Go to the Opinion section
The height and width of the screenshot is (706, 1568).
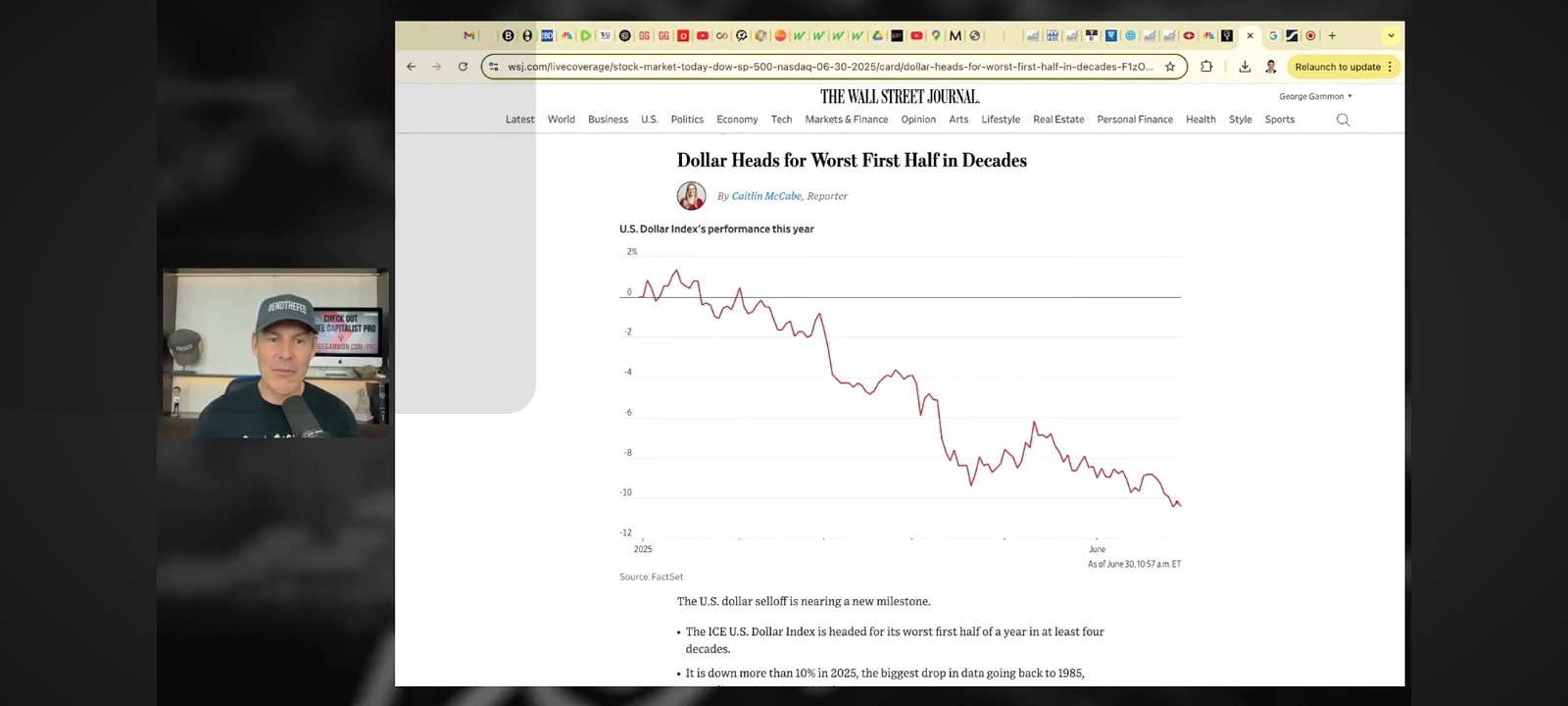click(x=918, y=120)
